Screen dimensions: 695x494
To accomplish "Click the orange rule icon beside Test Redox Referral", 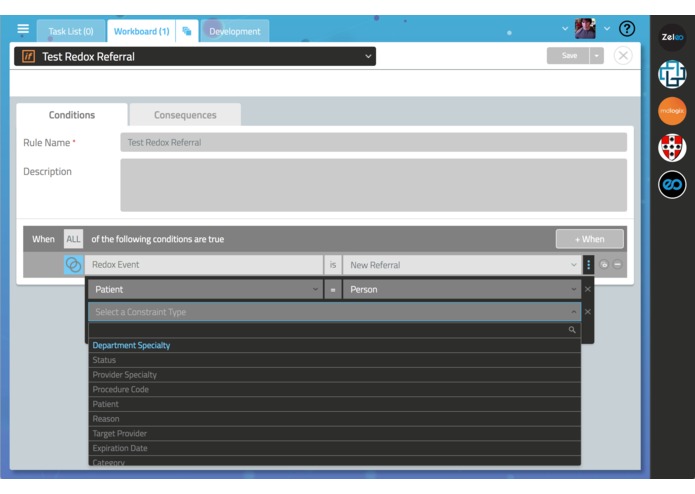I will click(x=28, y=56).
